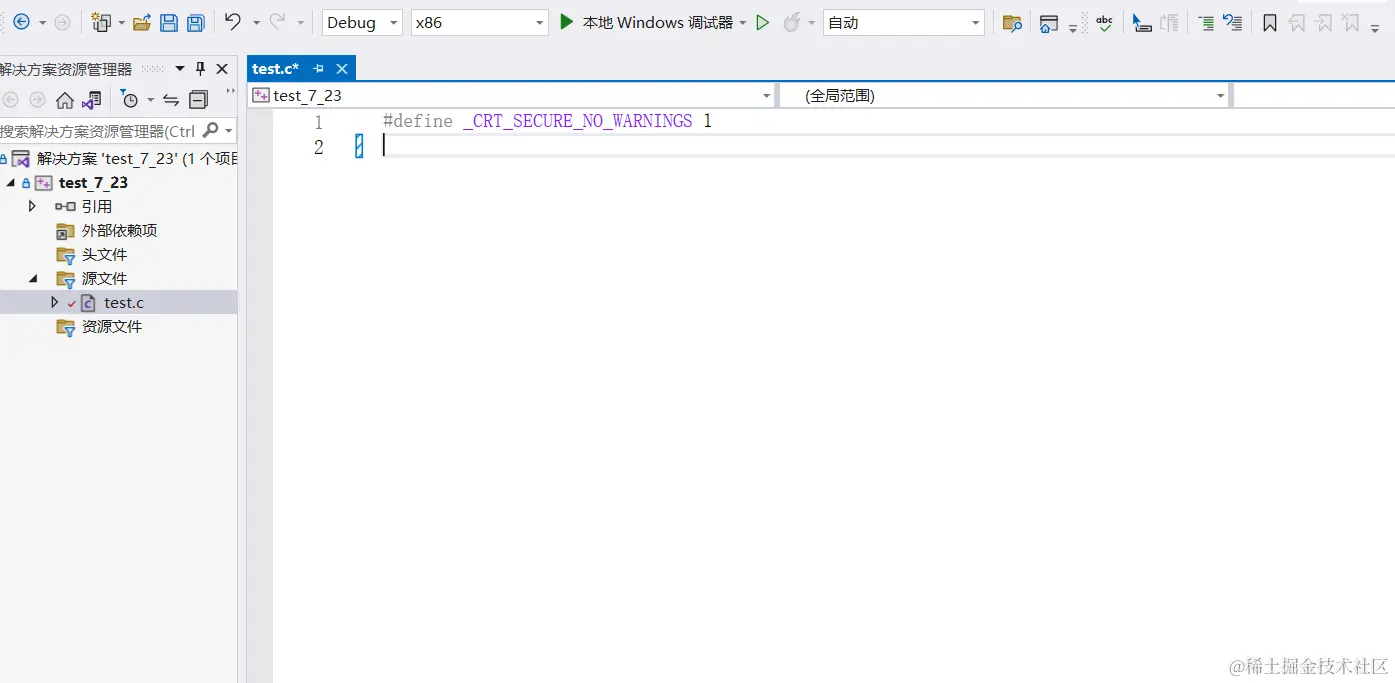Sync with active document arrows icon

point(171,100)
